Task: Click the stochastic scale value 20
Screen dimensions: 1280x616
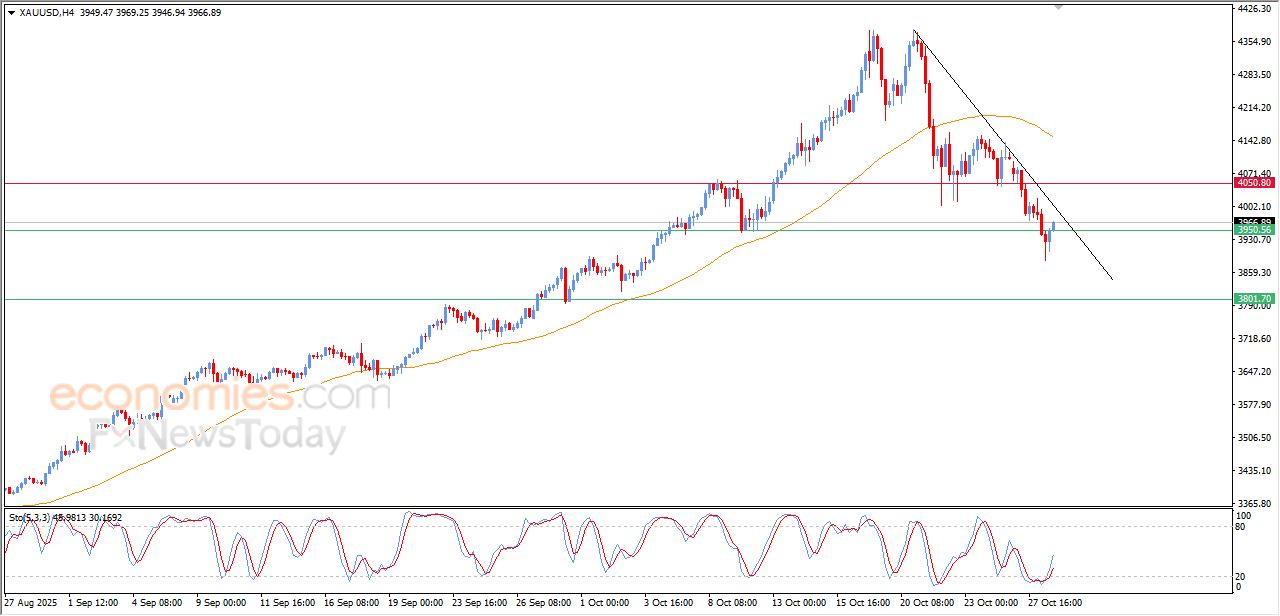Action: coord(1242,576)
